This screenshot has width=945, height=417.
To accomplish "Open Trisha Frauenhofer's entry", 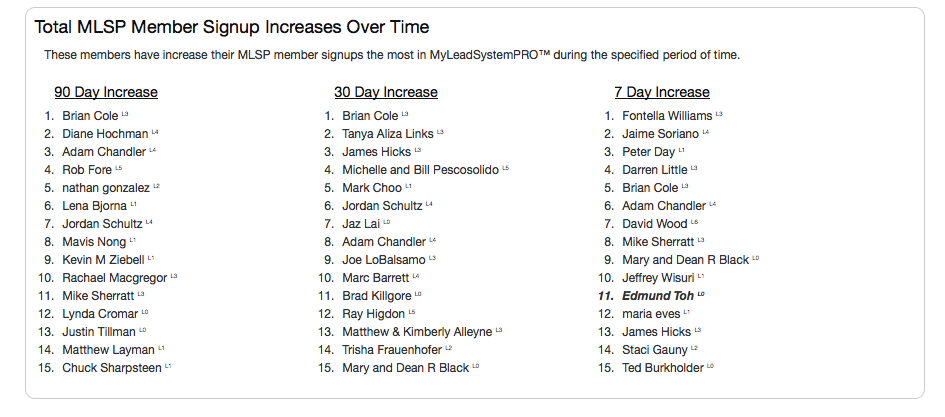I will click(x=392, y=350).
